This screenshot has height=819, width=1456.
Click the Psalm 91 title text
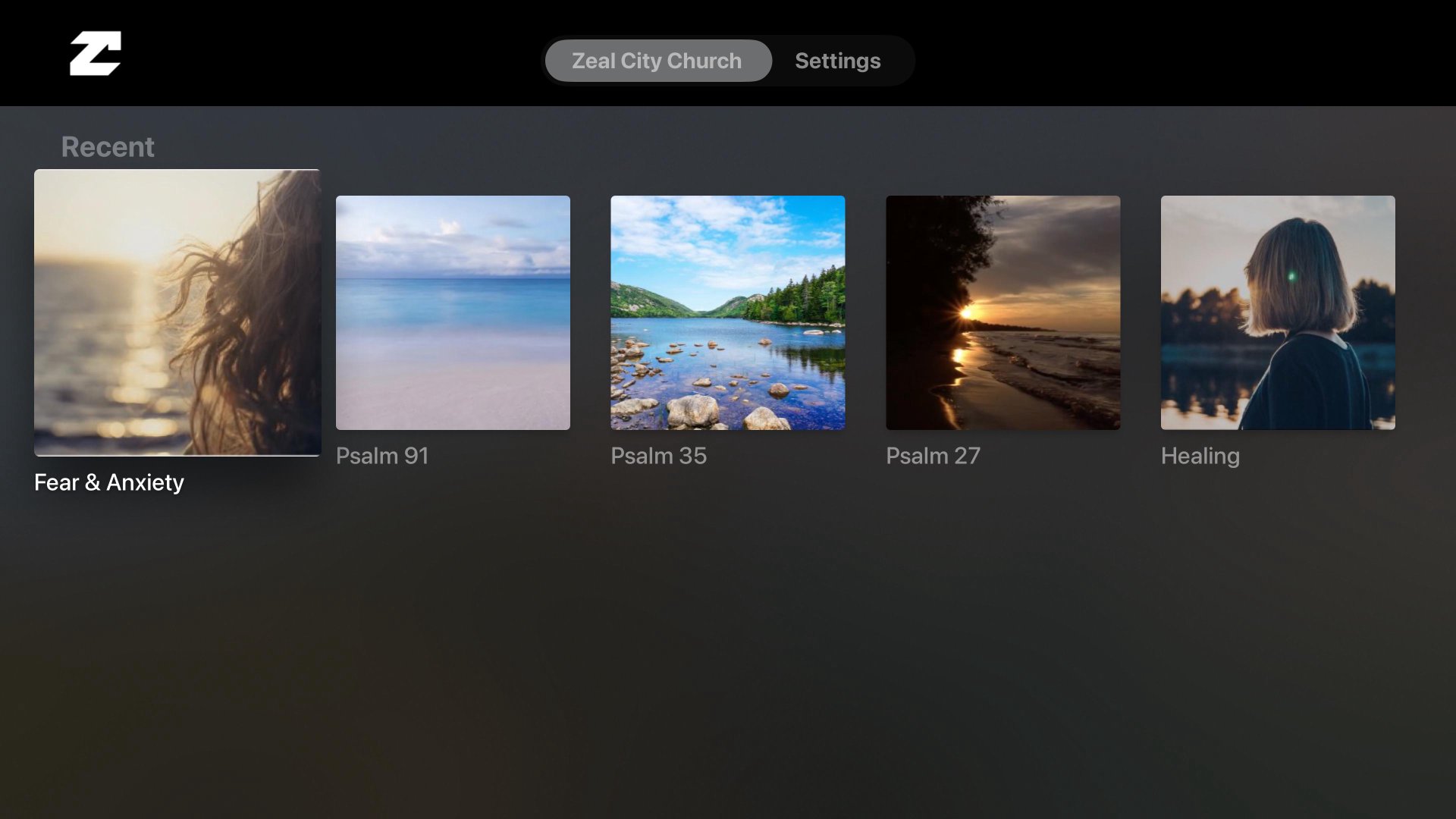point(382,456)
